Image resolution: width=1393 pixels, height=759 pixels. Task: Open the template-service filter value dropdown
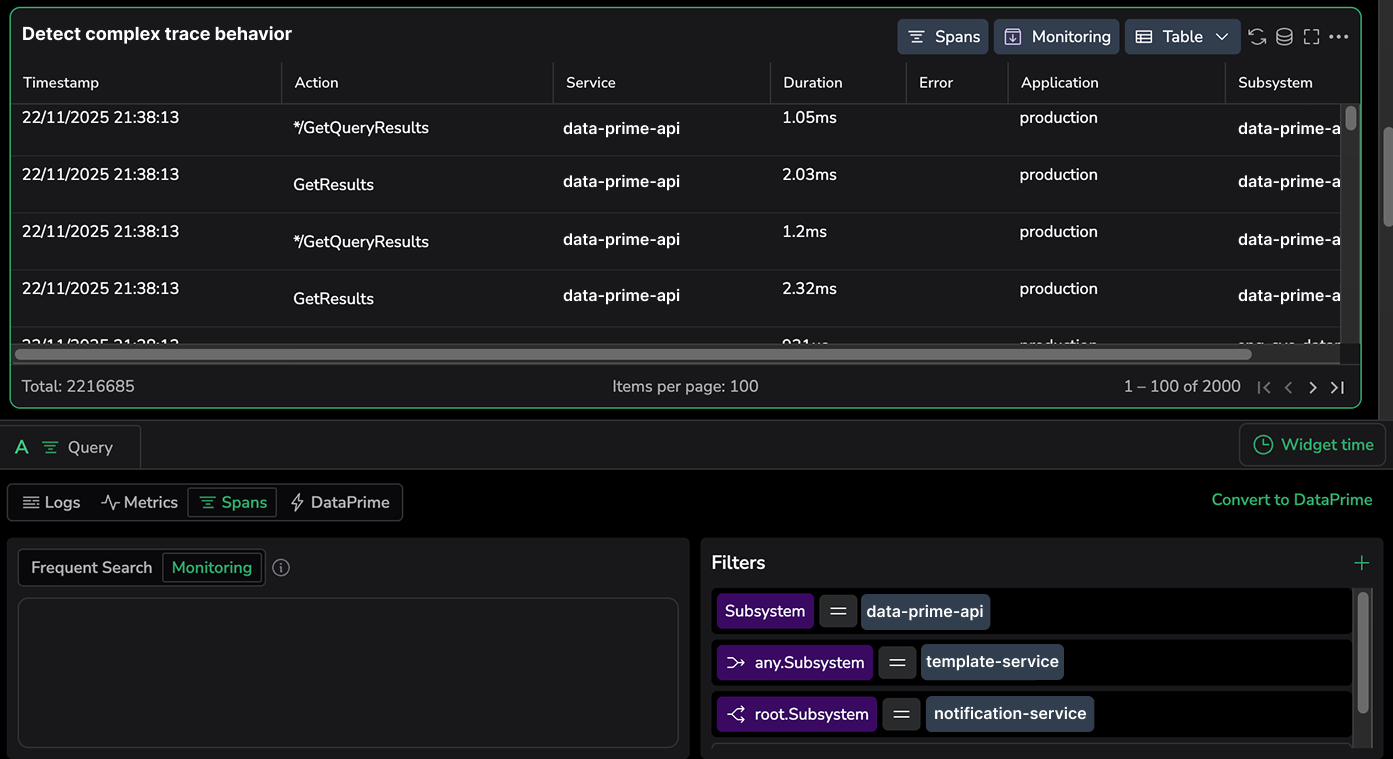[992, 662]
